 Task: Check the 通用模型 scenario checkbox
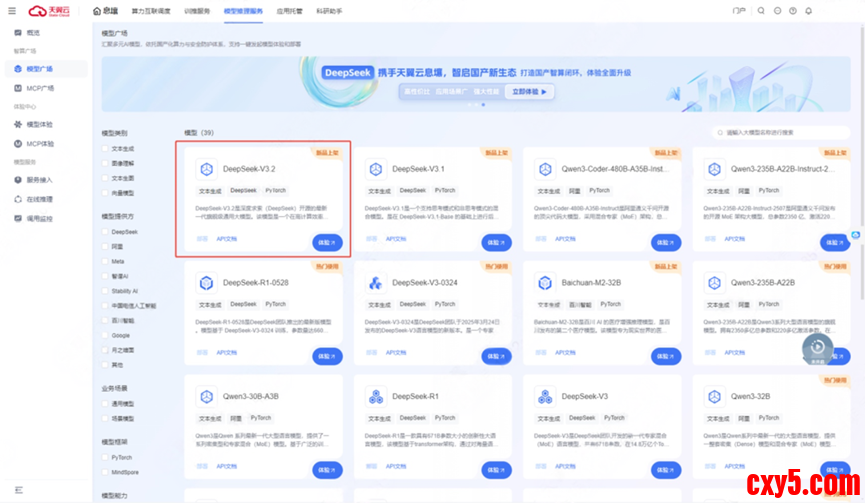[105, 404]
